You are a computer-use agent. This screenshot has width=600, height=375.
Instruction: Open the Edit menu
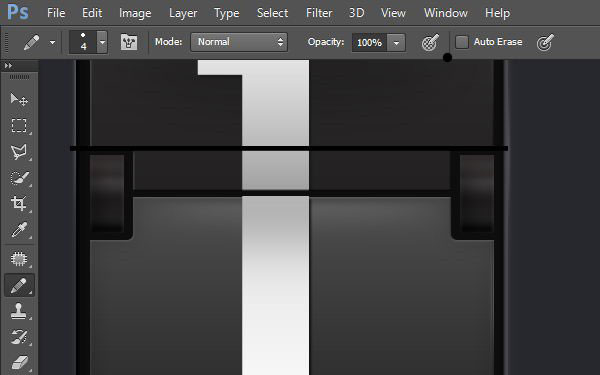[92, 13]
